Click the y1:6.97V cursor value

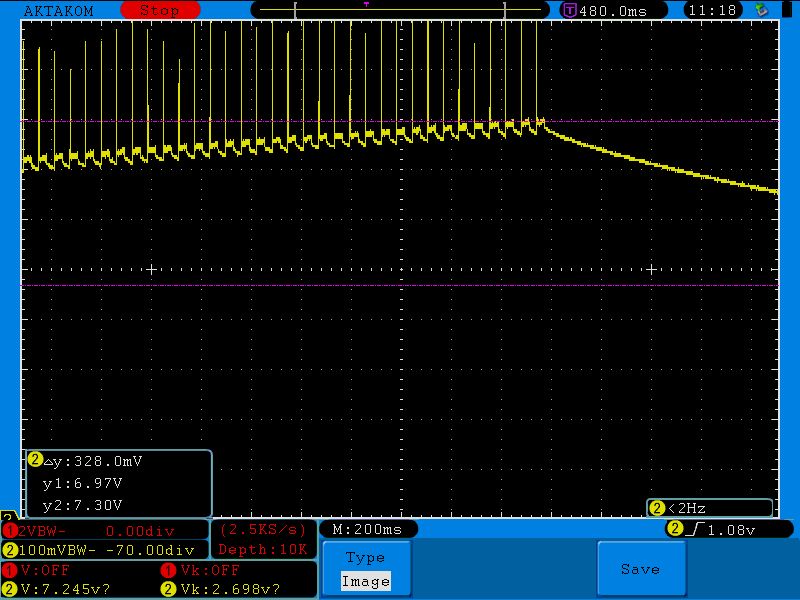click(x=82, y=483)
